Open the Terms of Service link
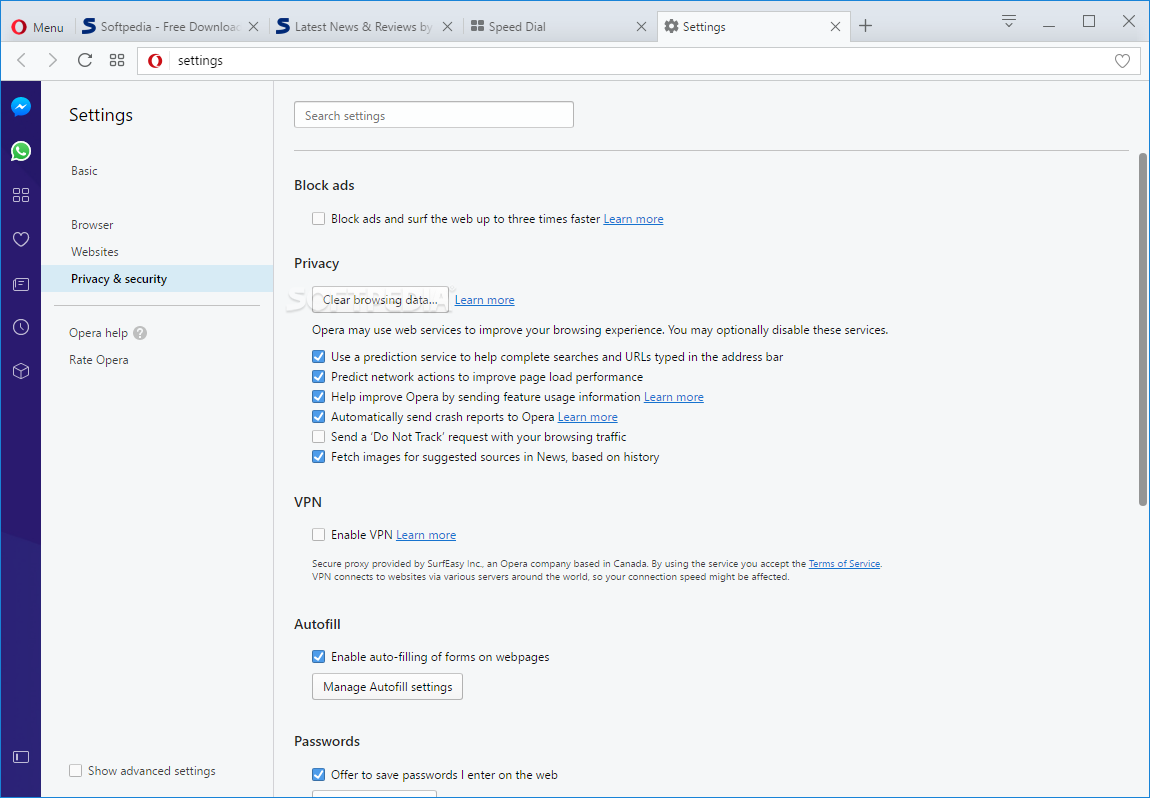The image size is (1150, 798). pyautogui.click(x=844, y=563)
